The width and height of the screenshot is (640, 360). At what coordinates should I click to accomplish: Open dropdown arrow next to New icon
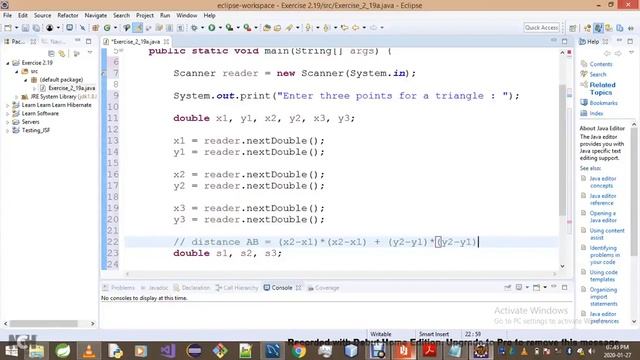pos(16,28)
